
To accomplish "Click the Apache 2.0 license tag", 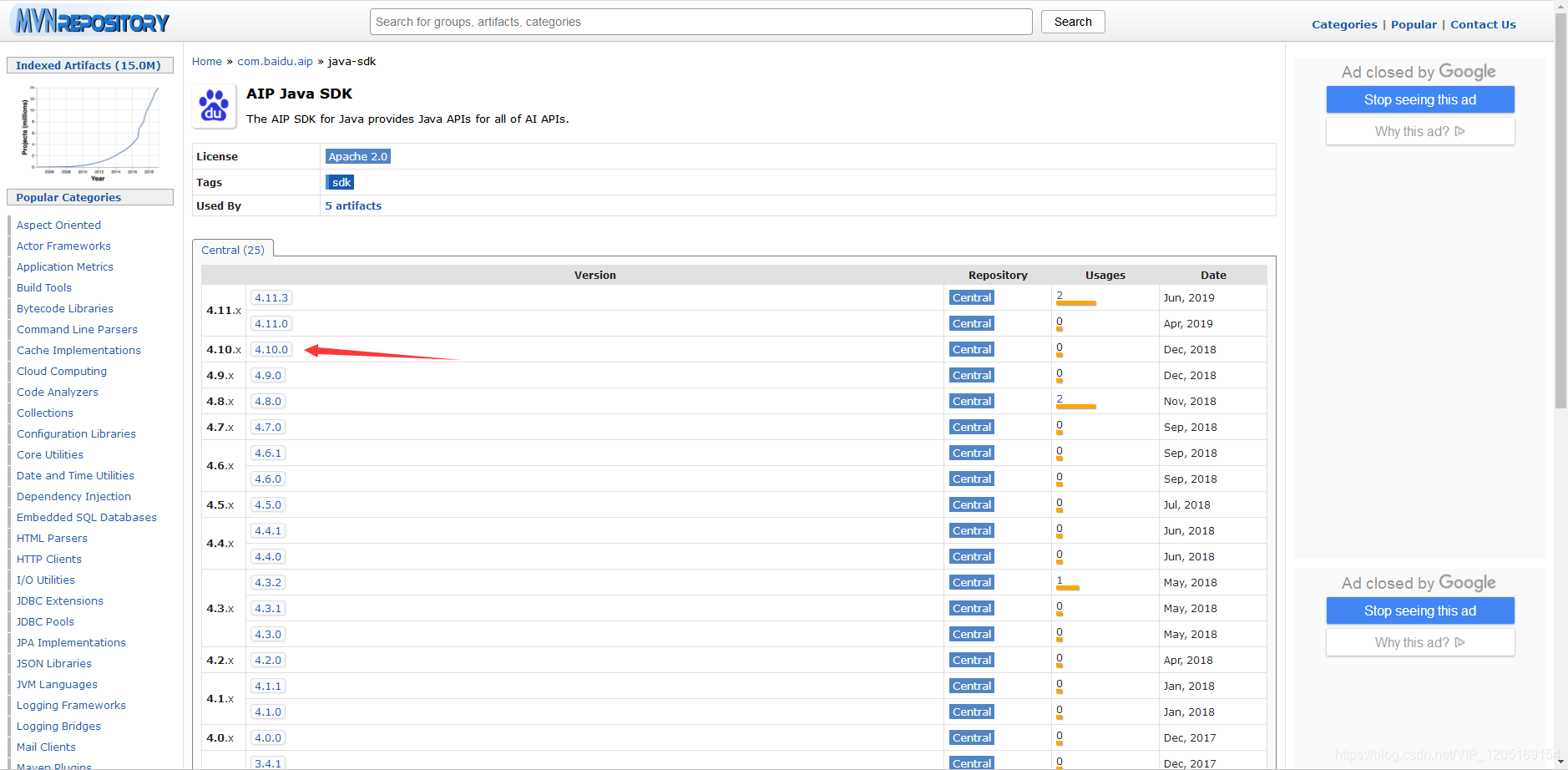I will point(357,156).
